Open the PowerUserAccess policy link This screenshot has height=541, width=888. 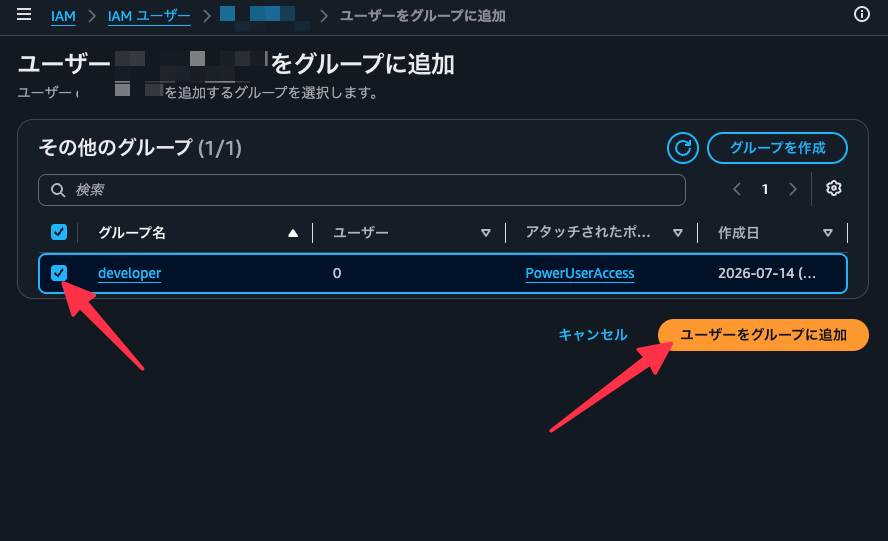coord(579,273)
